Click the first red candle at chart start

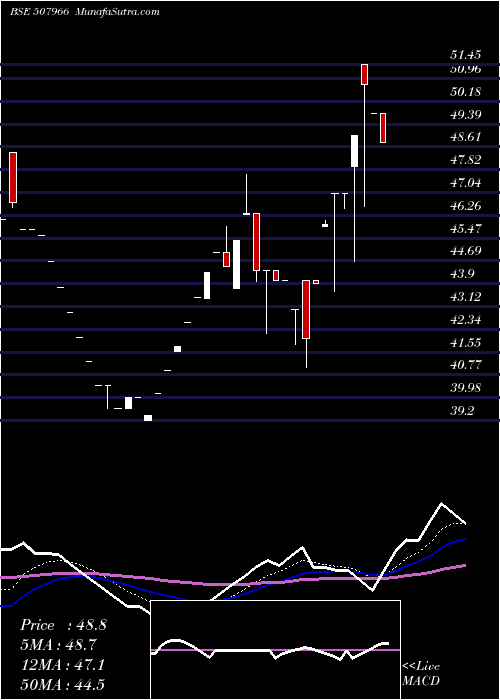pos(13,178)
